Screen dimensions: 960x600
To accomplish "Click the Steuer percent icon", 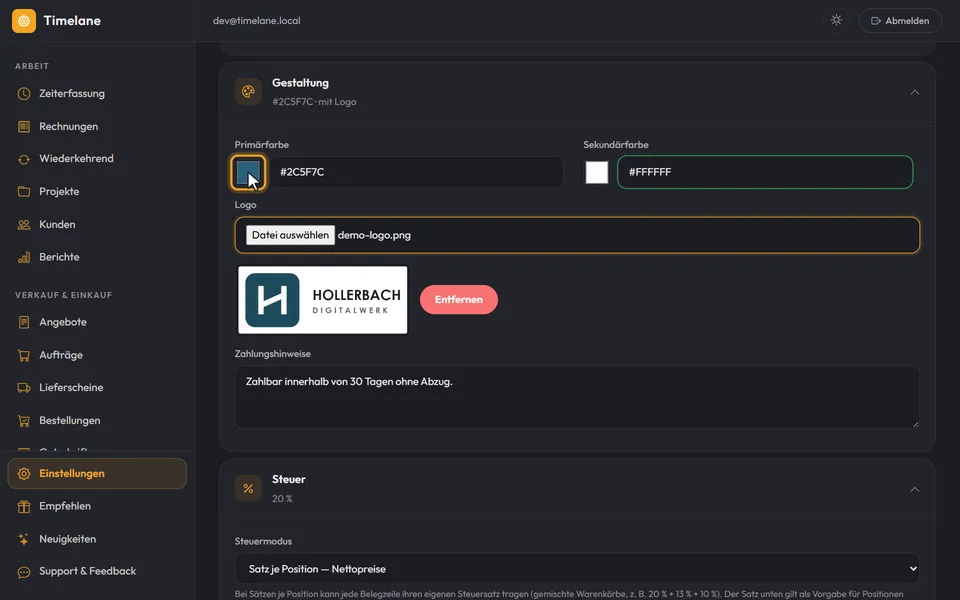I will [248, 489].
